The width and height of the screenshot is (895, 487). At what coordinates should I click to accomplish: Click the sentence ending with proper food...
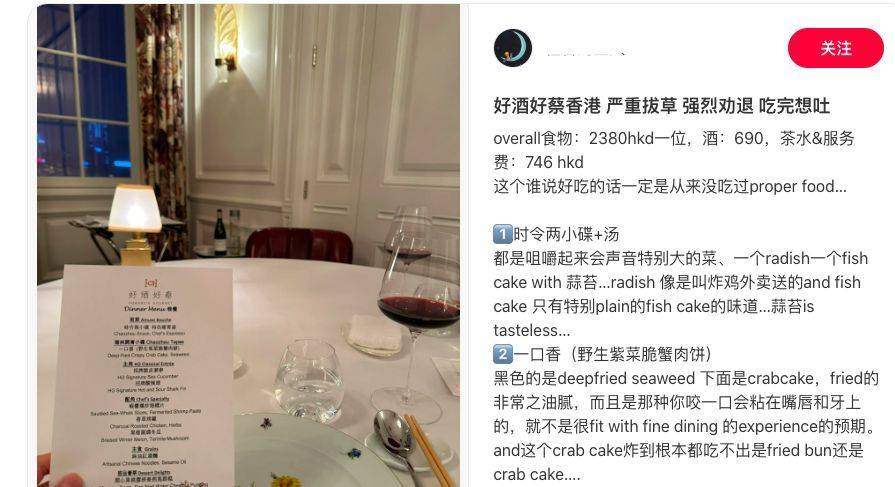670,187
